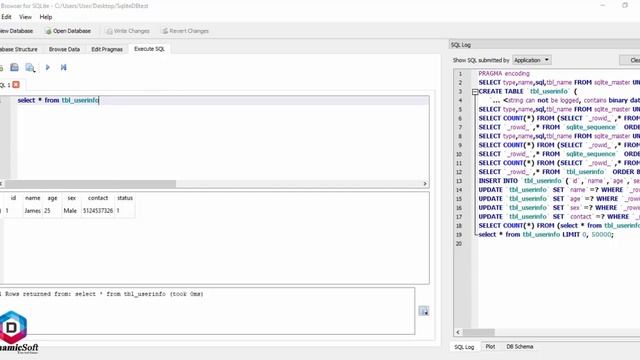640x360 pixels.
Task: Switch to the Edit Pragmas tab
Action: [x=107, y=49]
